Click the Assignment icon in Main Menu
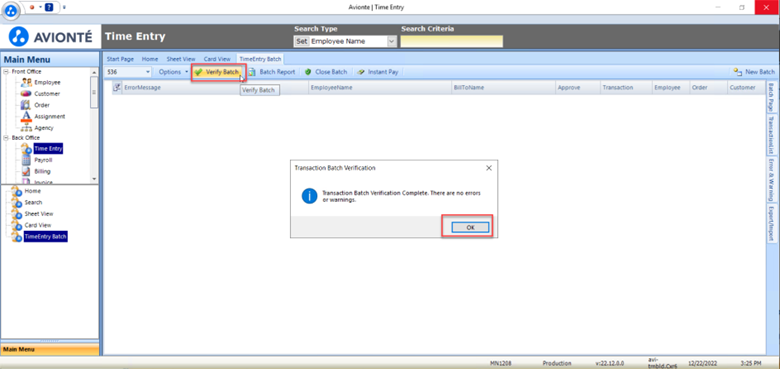 (x=26, y=116)
